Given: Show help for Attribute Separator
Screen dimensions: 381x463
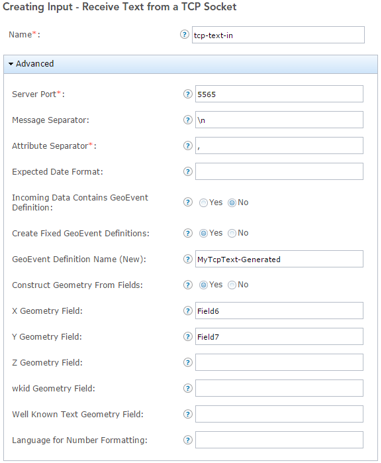Looking at the screenshot, I should coord(188,145).
